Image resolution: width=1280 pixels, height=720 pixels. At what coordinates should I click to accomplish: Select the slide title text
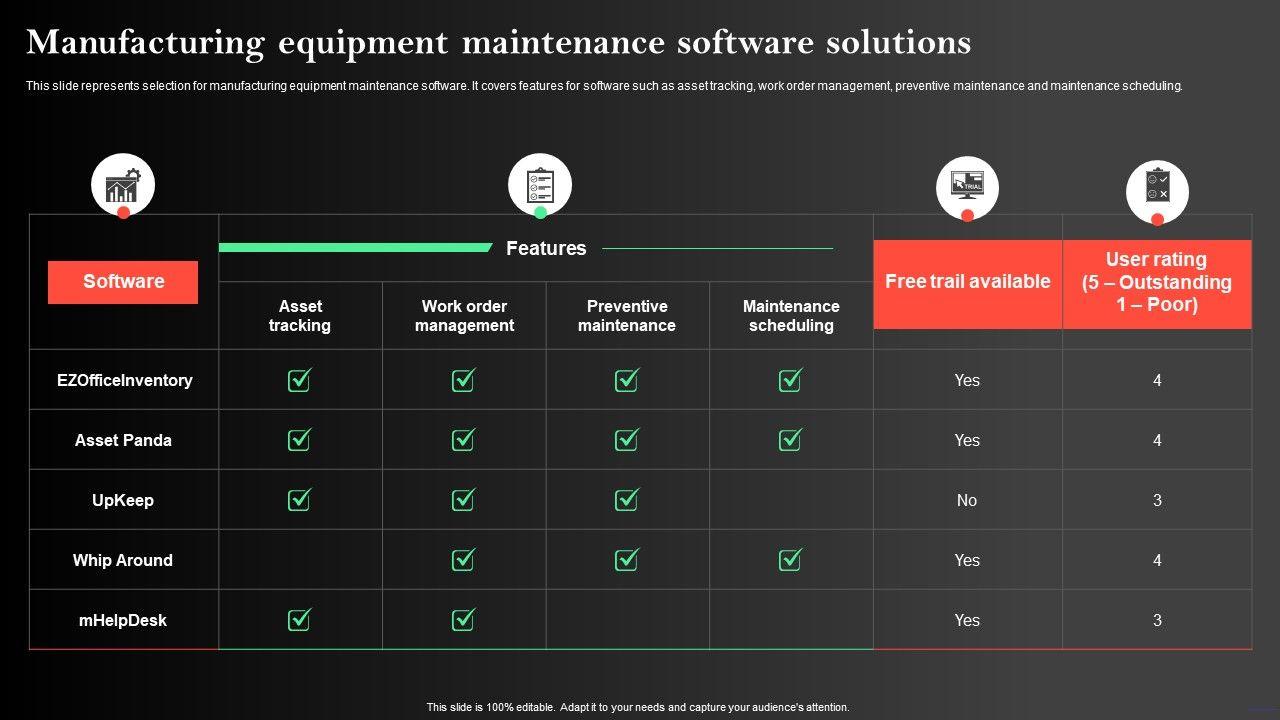click(498, 42)
